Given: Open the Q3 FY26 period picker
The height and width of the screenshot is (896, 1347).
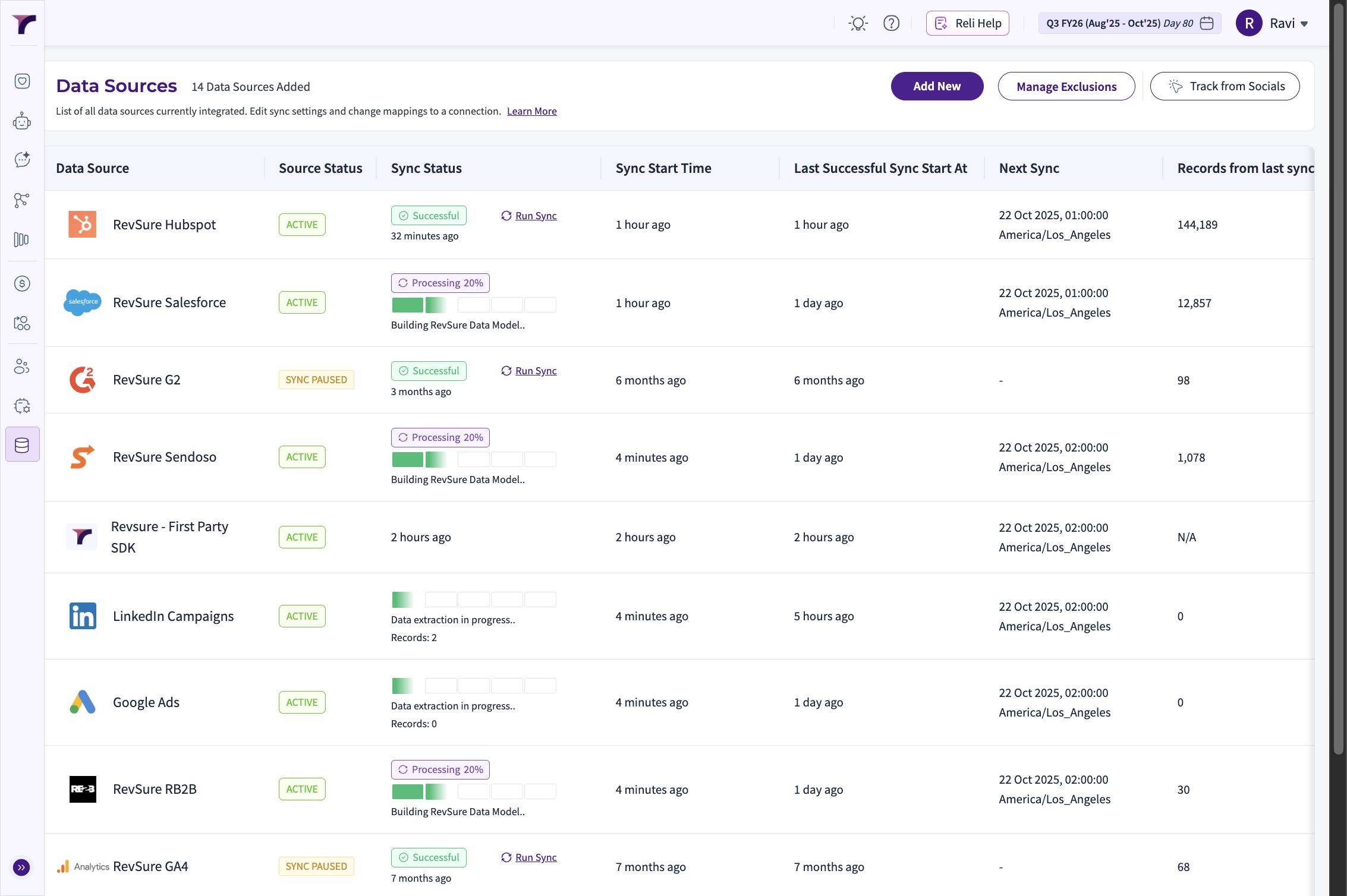Looking at the screenshot, I should pyautogui.click(x=1129, y=24).
